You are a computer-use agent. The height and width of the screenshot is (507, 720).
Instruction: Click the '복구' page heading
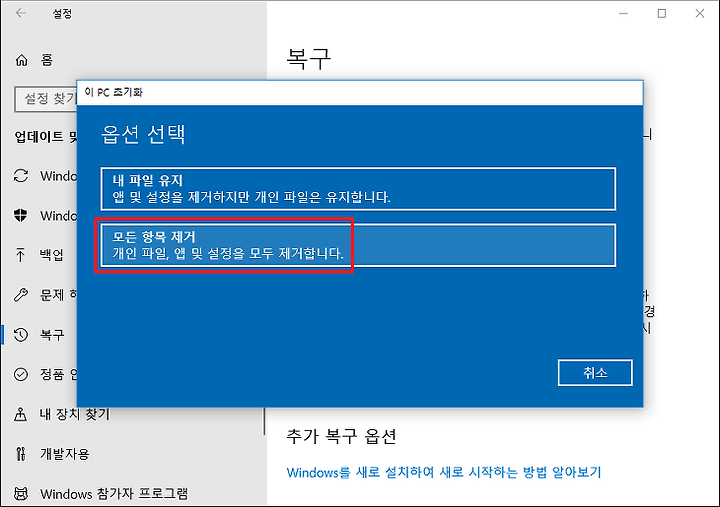tap(309, 59)
